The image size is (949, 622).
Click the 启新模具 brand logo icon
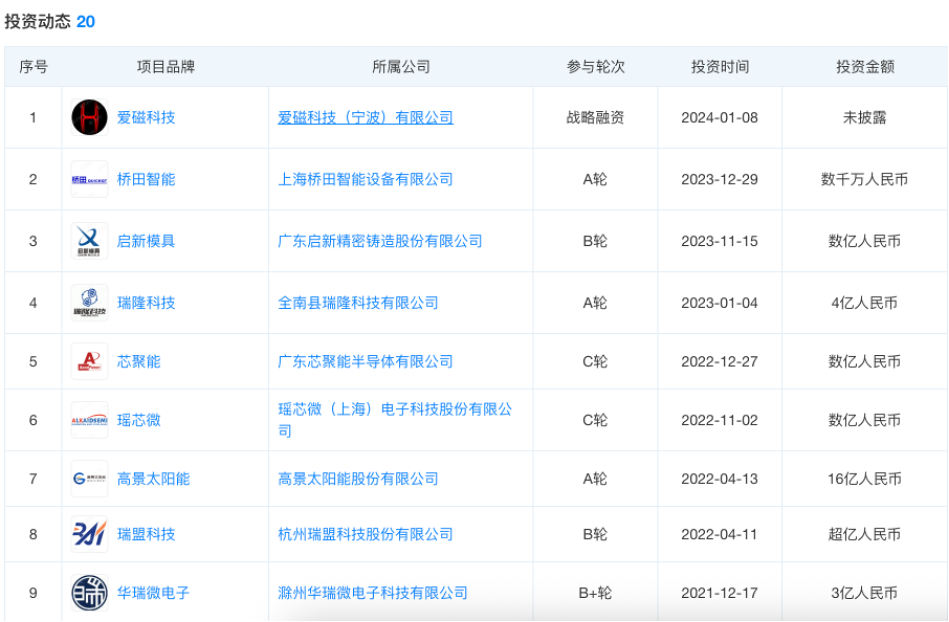click(x=90, y=241)
